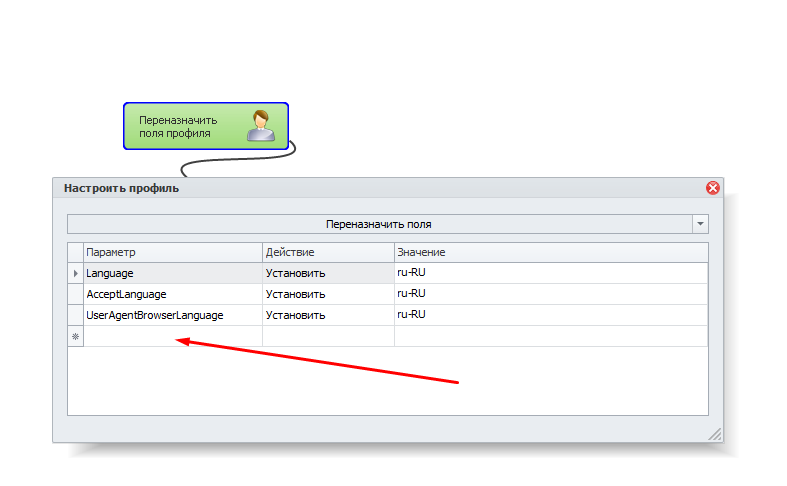
Task: Click Установить action in UserAgentBrowserLanguage row
Action: [x=328, y=315]
